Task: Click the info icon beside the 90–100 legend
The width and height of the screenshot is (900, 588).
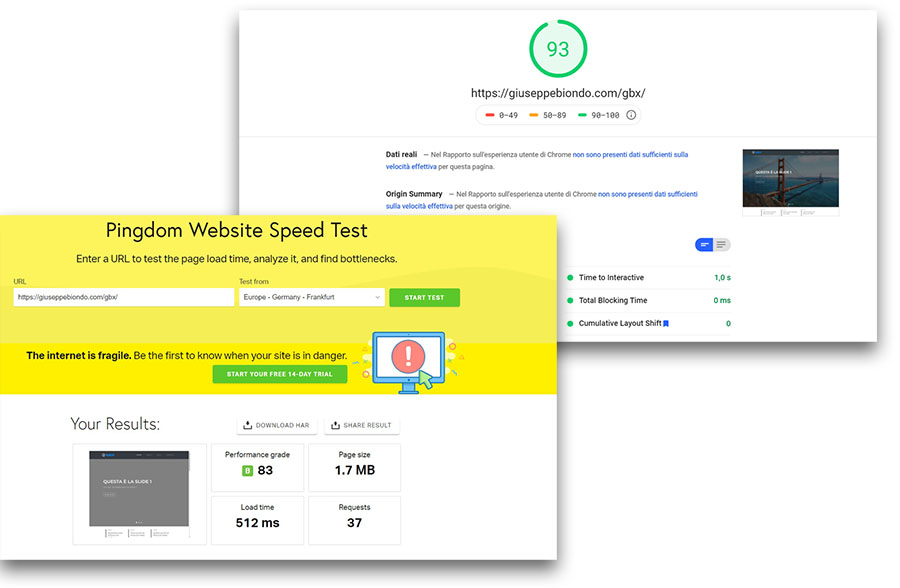Action: 631,115
